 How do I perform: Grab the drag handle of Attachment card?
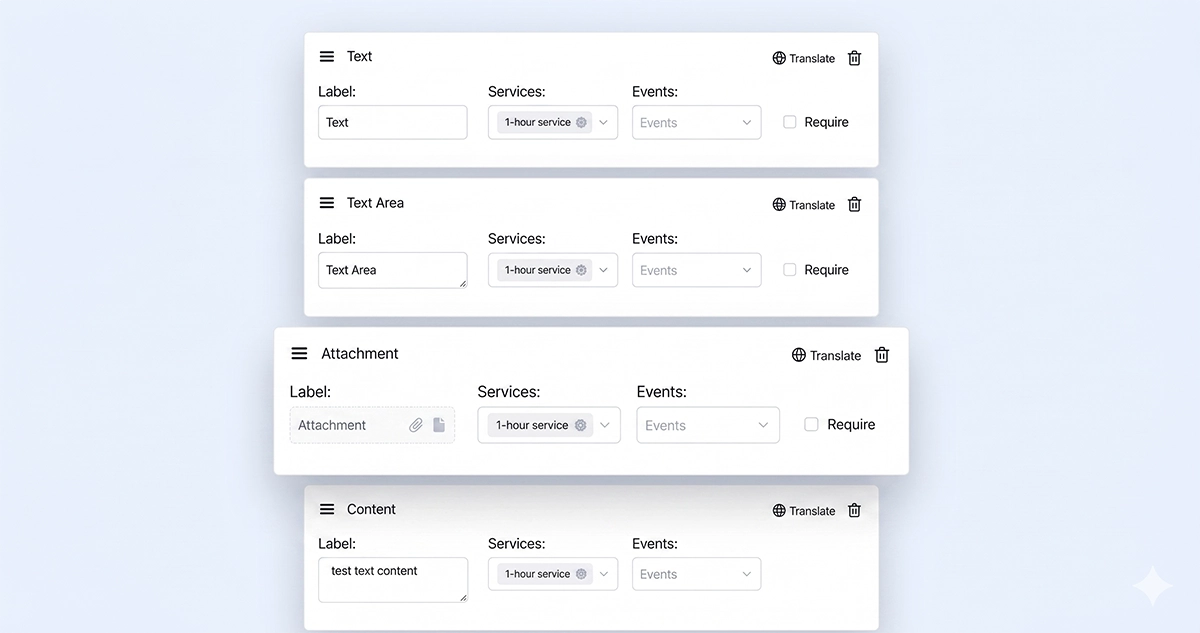[299, 354]
